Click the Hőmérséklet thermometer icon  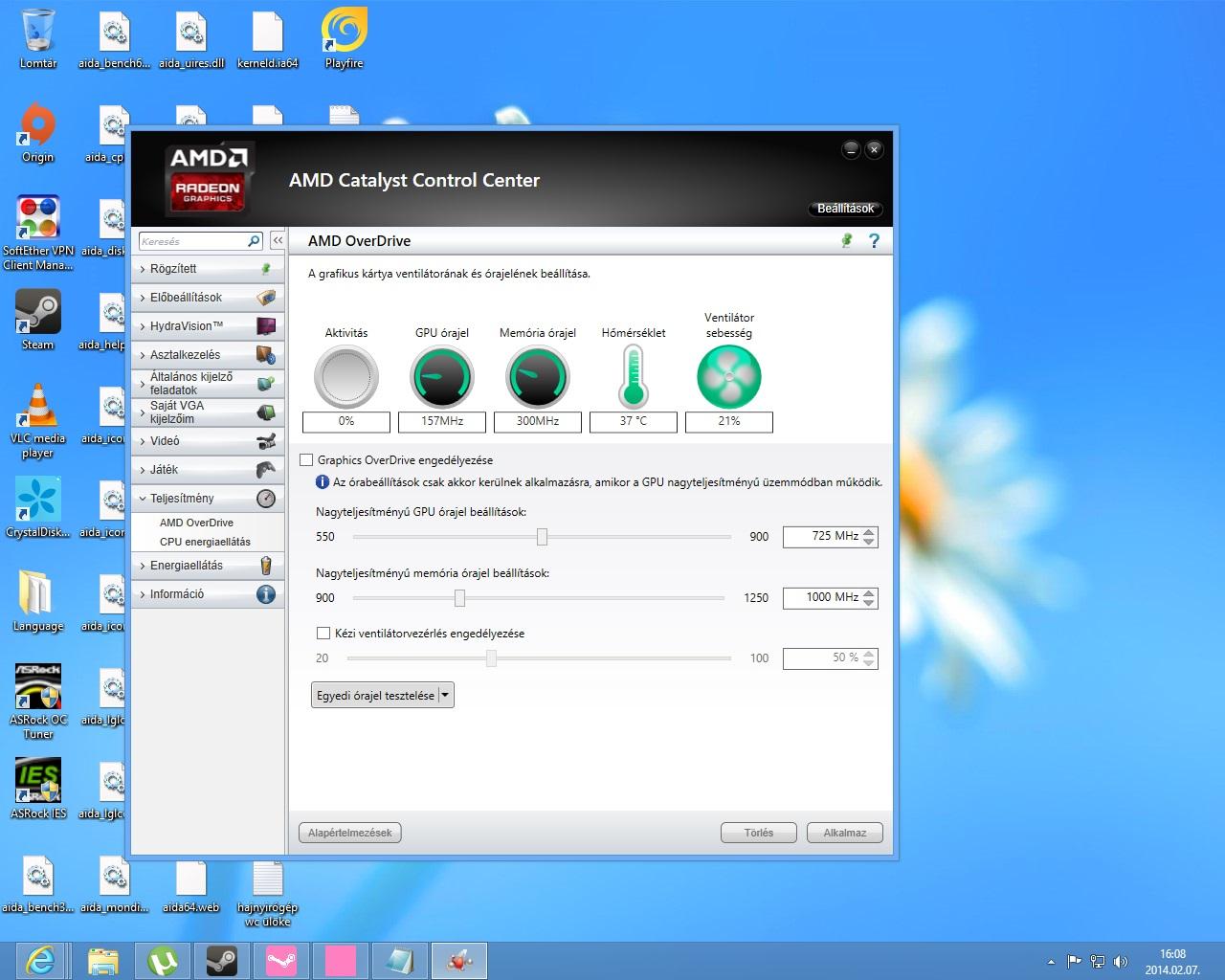[x=633, y=377]
